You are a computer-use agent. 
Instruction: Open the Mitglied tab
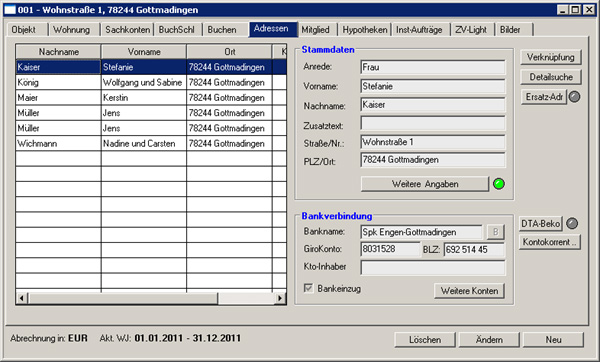(x=317, y=30)
